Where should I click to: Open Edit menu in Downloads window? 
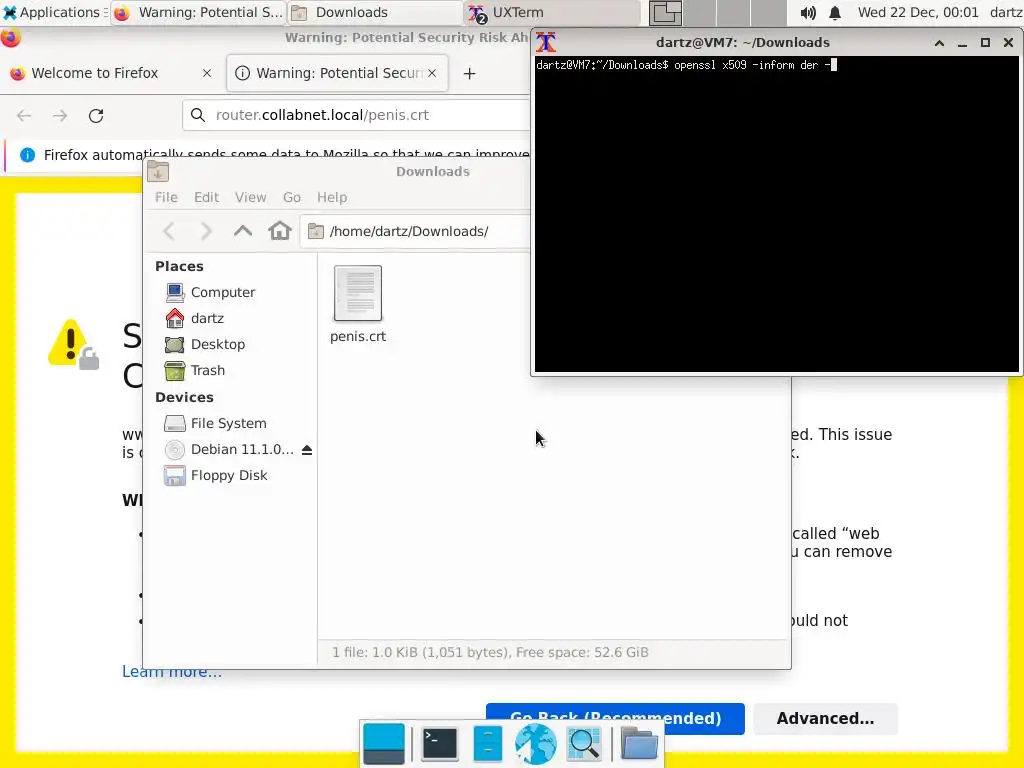click(x=206, y=197)
